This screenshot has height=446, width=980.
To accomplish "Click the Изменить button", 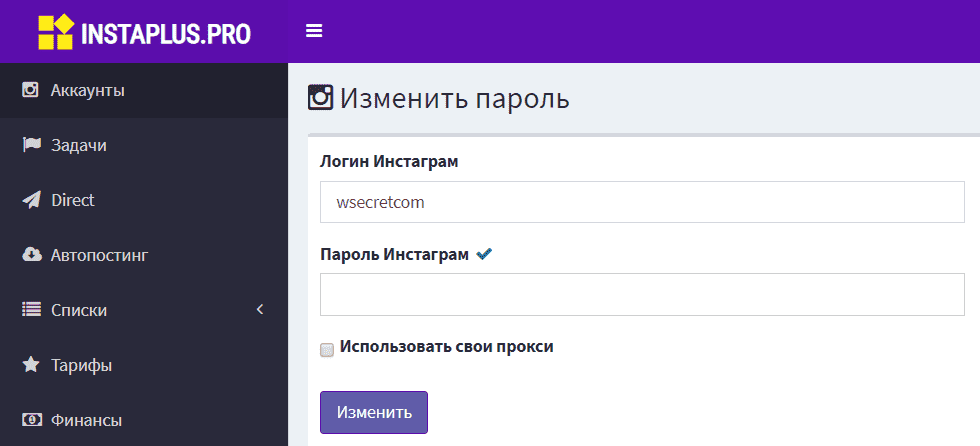I will tap(374, 412).
